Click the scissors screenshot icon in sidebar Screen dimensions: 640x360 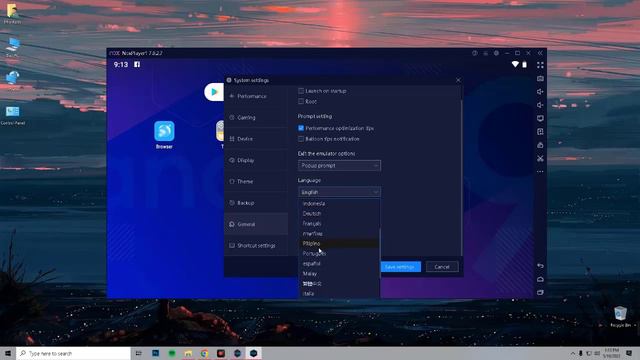540,158
